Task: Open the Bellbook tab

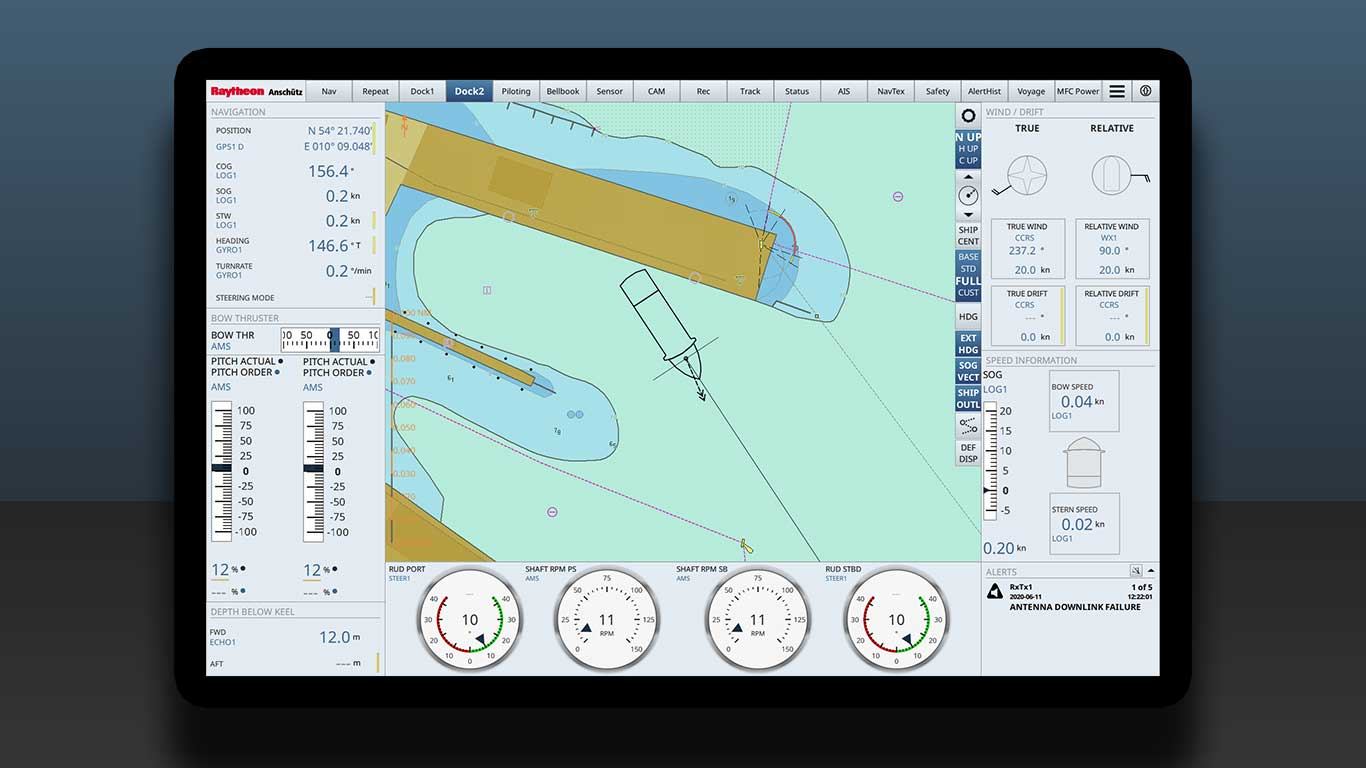Action: (563, 91)
